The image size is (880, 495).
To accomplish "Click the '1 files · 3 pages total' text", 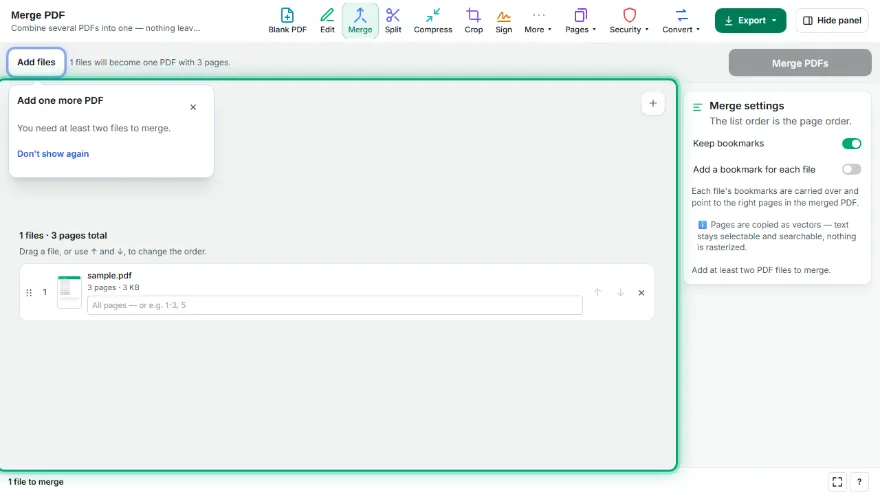I will (x=63, y=236).
